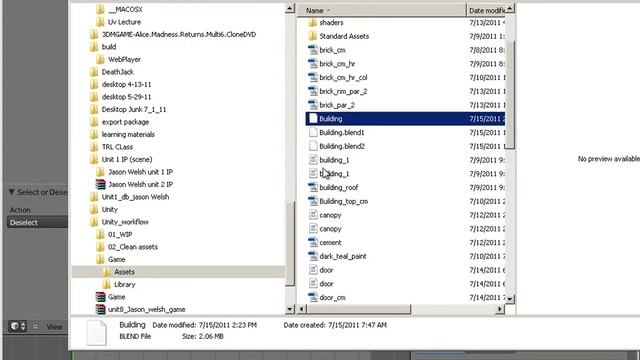
Task: Click the brick_par_2 file icon
Action: coord(313,105)
